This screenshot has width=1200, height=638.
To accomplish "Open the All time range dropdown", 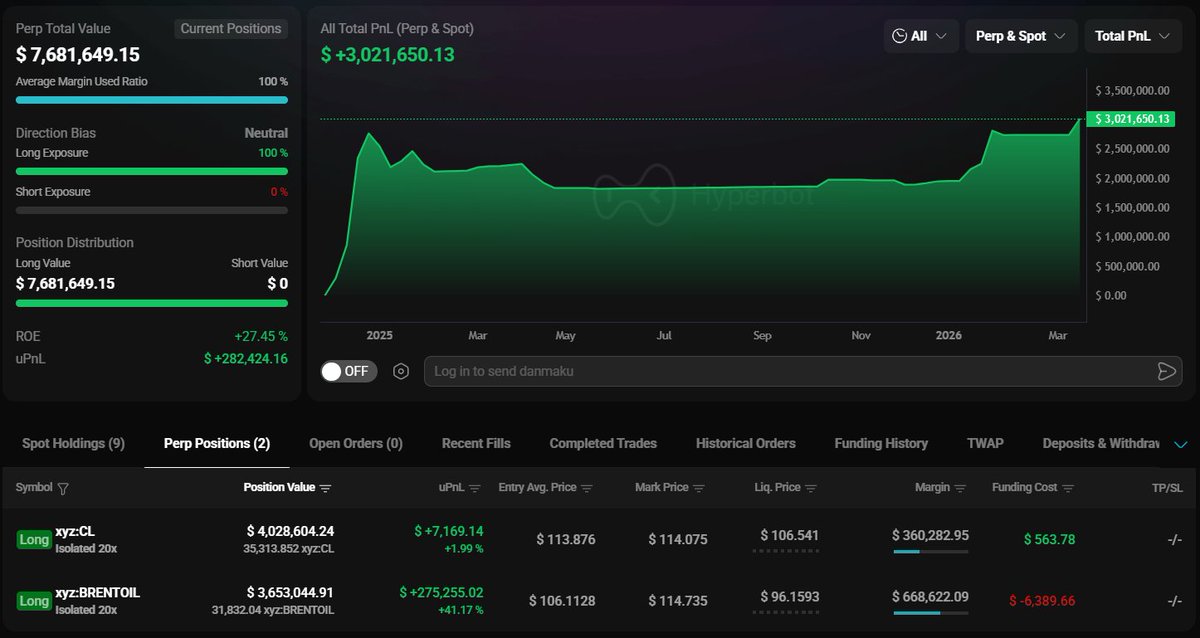I will click(921, 36).
